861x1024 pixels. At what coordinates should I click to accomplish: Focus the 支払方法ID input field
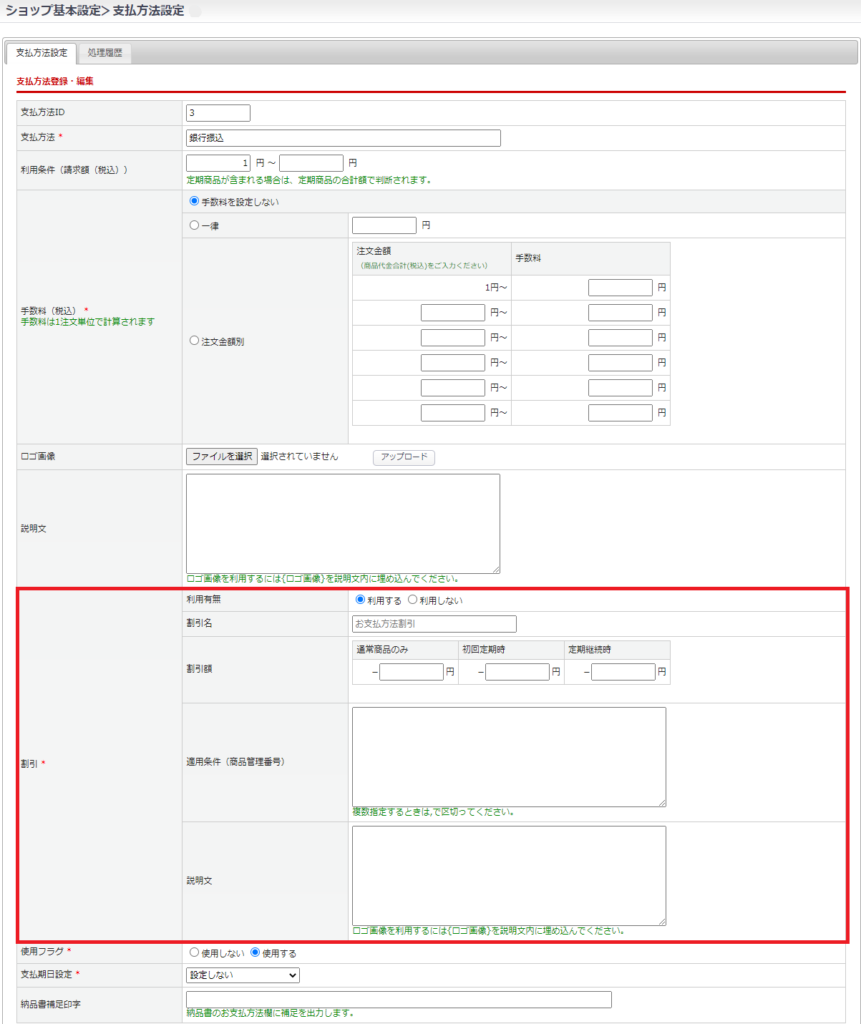[x=218, y=113]
